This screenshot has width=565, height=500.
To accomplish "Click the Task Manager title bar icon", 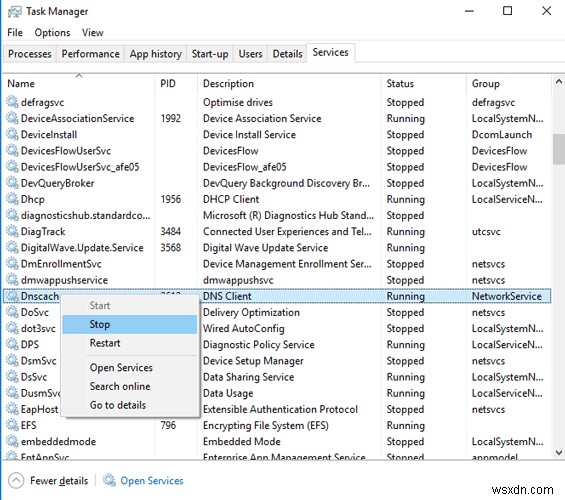I will click(x=14, y=12).
